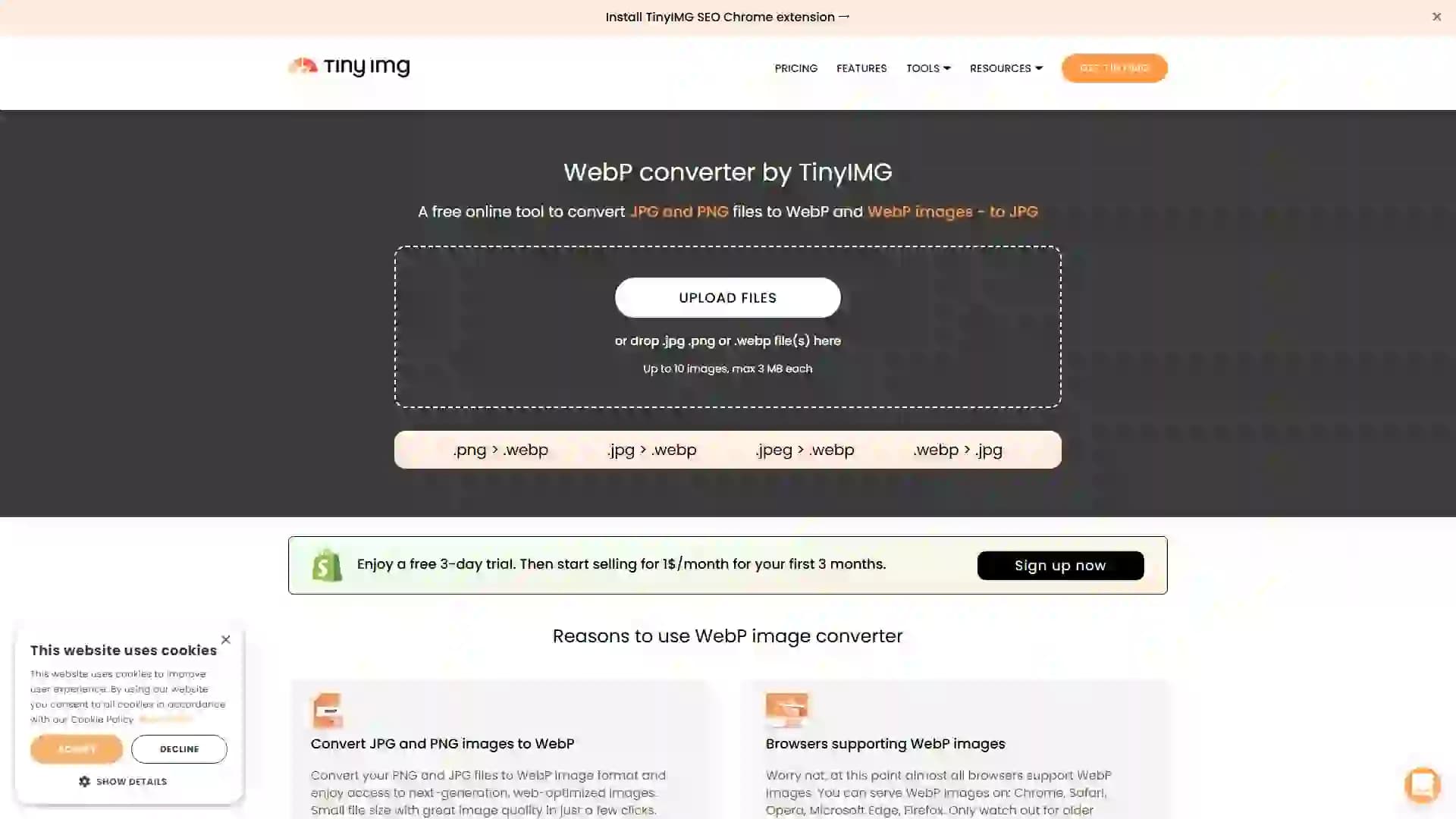Click the PNG to WebP conversion icon
Screen dimensions: 1456x819
500,449
